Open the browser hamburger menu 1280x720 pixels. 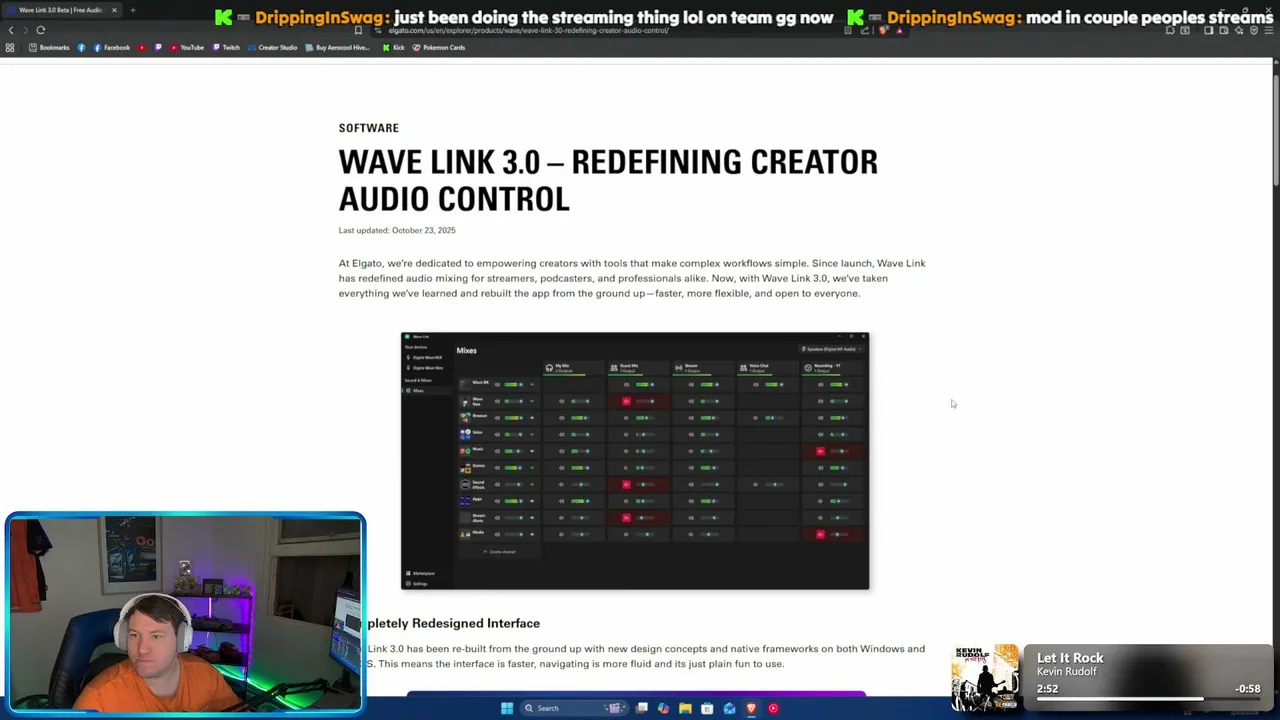tap(1269, 31)
